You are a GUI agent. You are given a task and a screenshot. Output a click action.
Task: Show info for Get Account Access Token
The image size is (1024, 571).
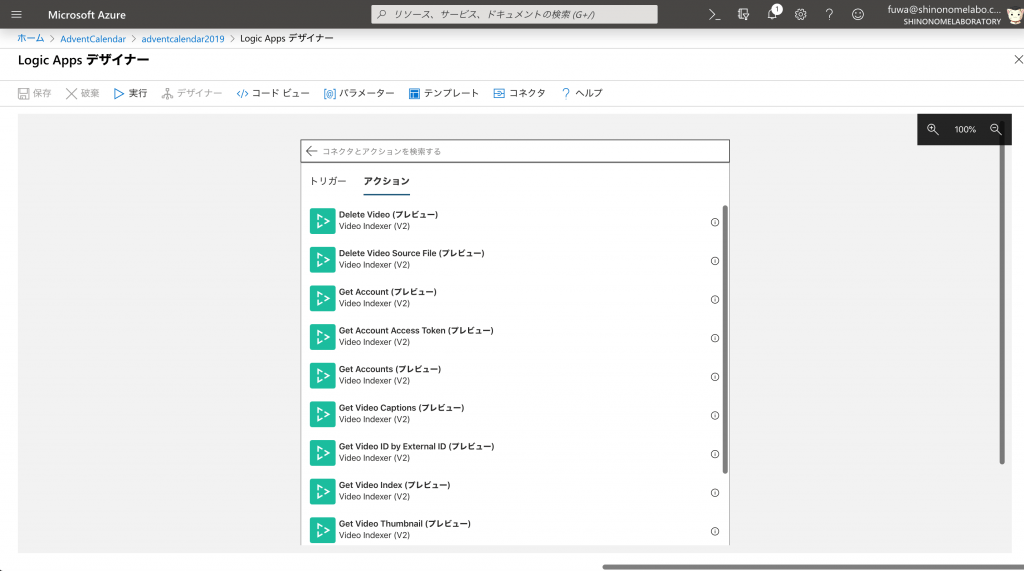[x=714, y=338]
